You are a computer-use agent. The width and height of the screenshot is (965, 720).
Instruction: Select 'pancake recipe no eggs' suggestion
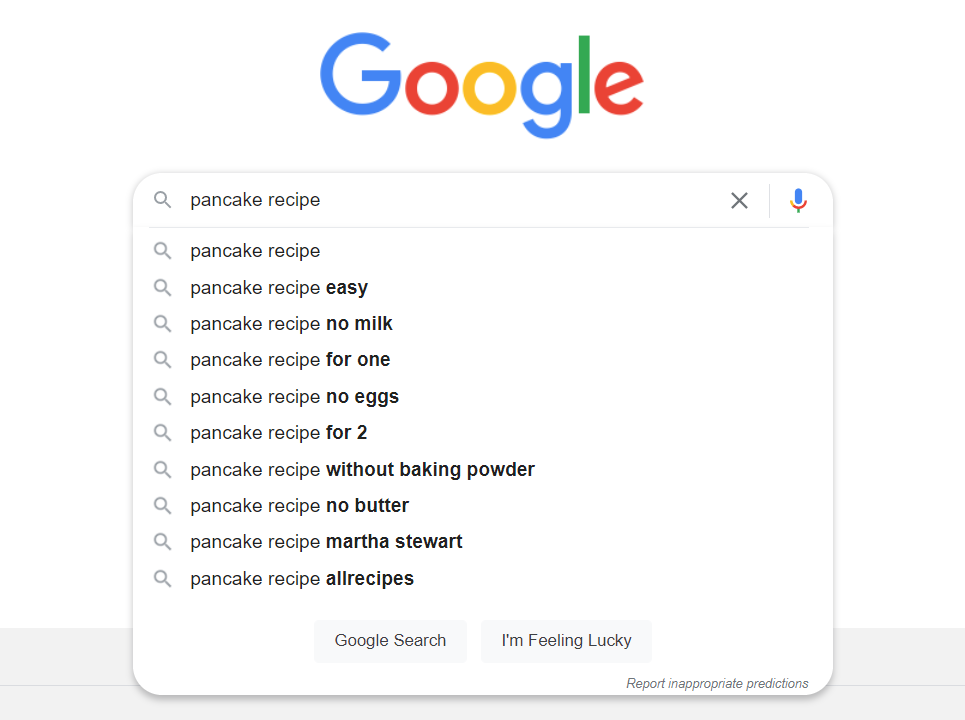(x=482, y=396)
